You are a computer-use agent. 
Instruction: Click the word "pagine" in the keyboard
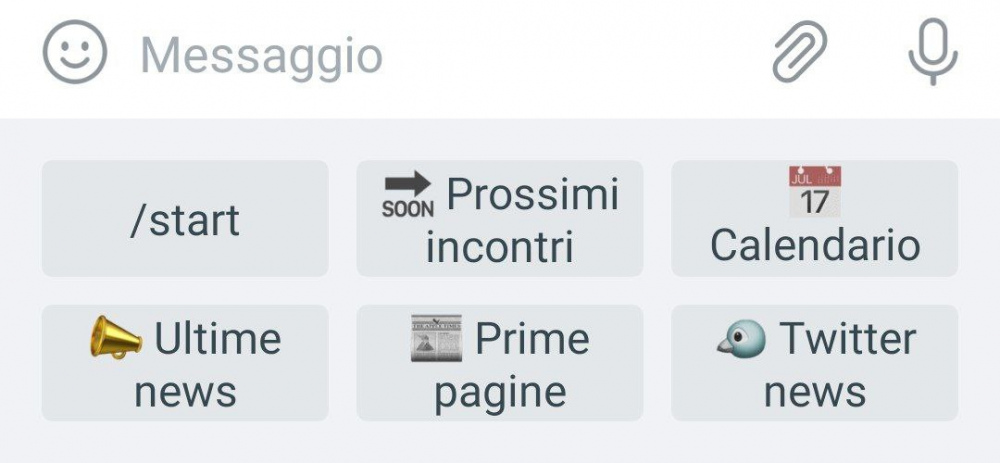(500, 392)
